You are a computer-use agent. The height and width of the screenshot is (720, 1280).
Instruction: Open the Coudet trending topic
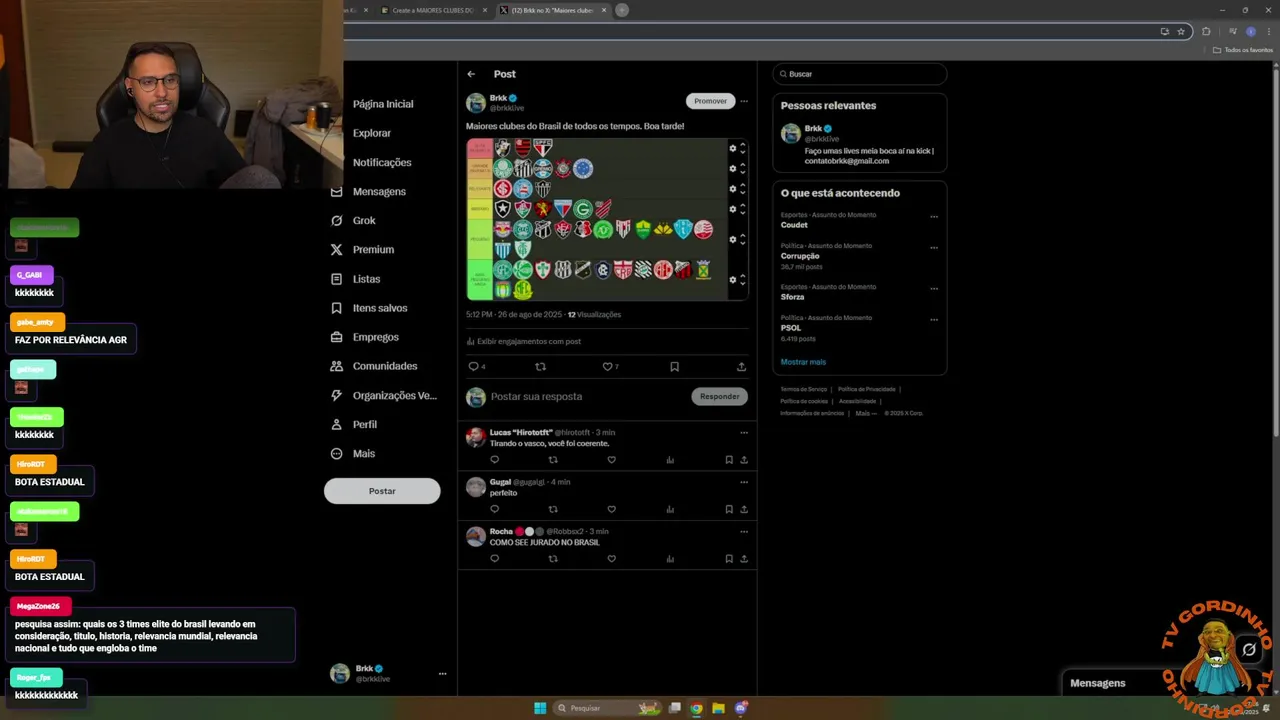(x=794, y=225)
